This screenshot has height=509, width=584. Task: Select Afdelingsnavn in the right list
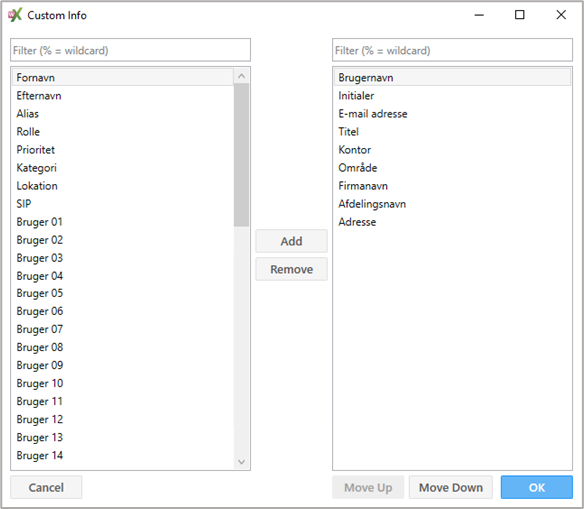click(x=452, y=204)
